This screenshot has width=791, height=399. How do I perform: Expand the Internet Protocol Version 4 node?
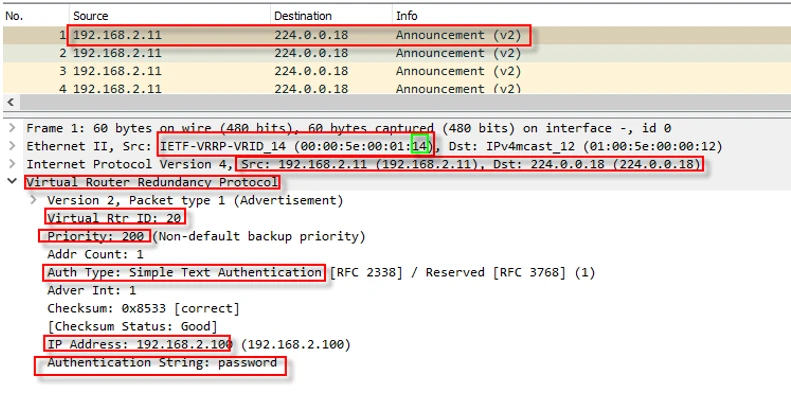[x=12, y=164]
